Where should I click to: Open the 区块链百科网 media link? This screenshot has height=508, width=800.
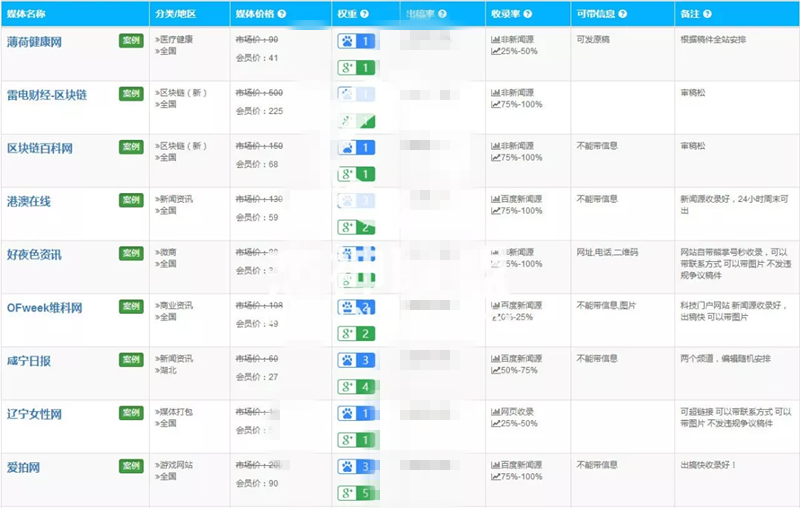pyautogui.click(x=40, y=148)
